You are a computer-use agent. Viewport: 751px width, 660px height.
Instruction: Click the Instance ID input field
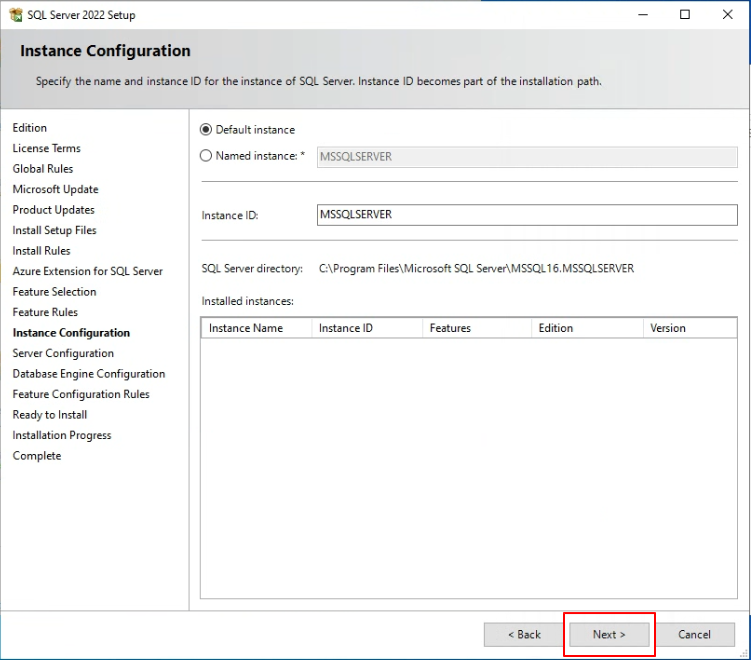(527, 215)
